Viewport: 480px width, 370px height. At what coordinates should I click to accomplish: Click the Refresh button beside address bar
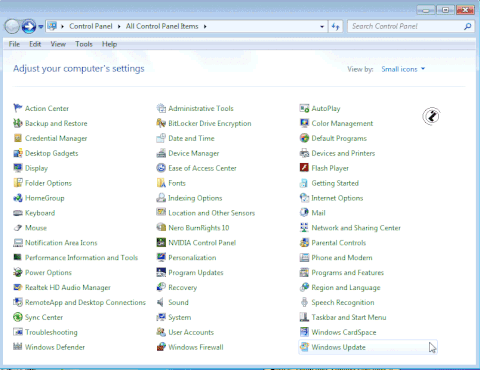[335, 26]
